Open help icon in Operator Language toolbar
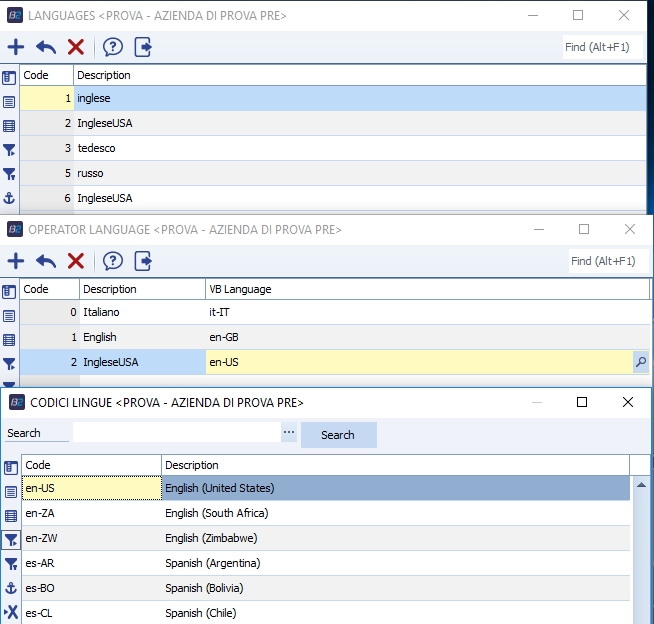The width and height of the screenshot is (654, 624). [113, 261]
